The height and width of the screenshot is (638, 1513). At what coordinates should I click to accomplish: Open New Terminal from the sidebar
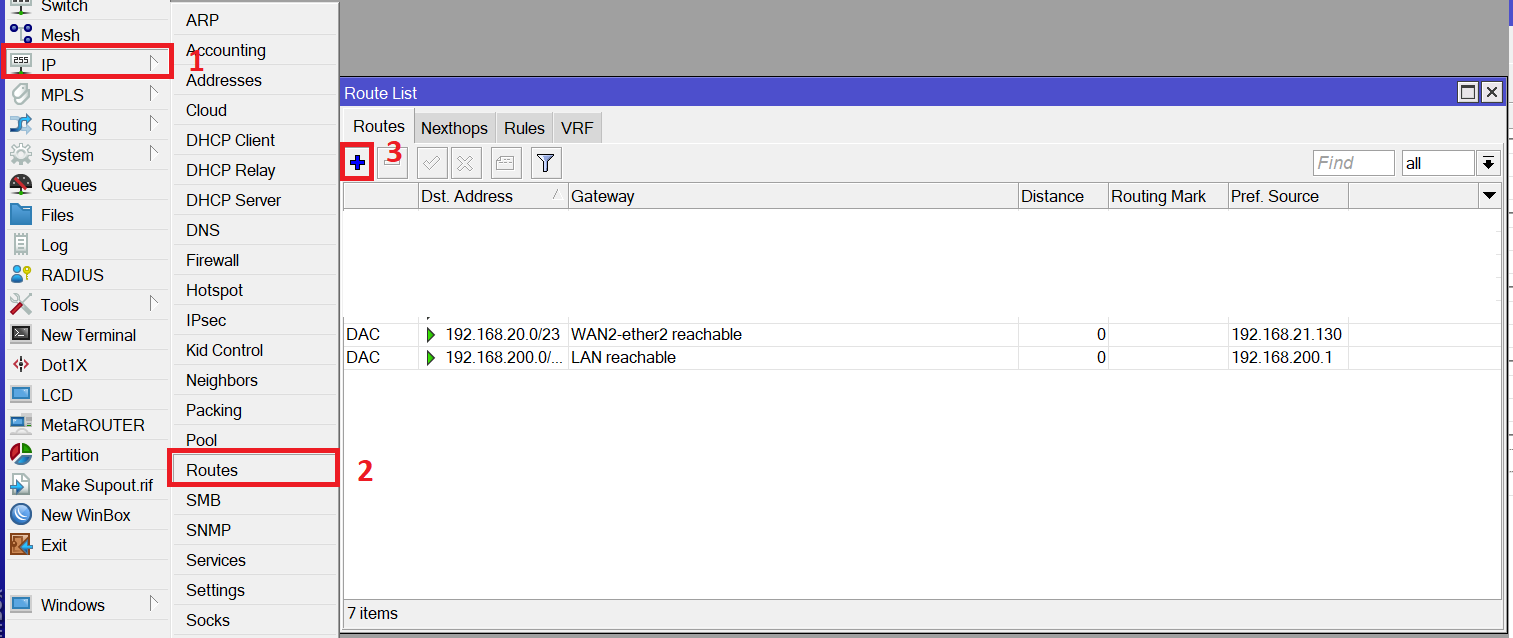88,334
